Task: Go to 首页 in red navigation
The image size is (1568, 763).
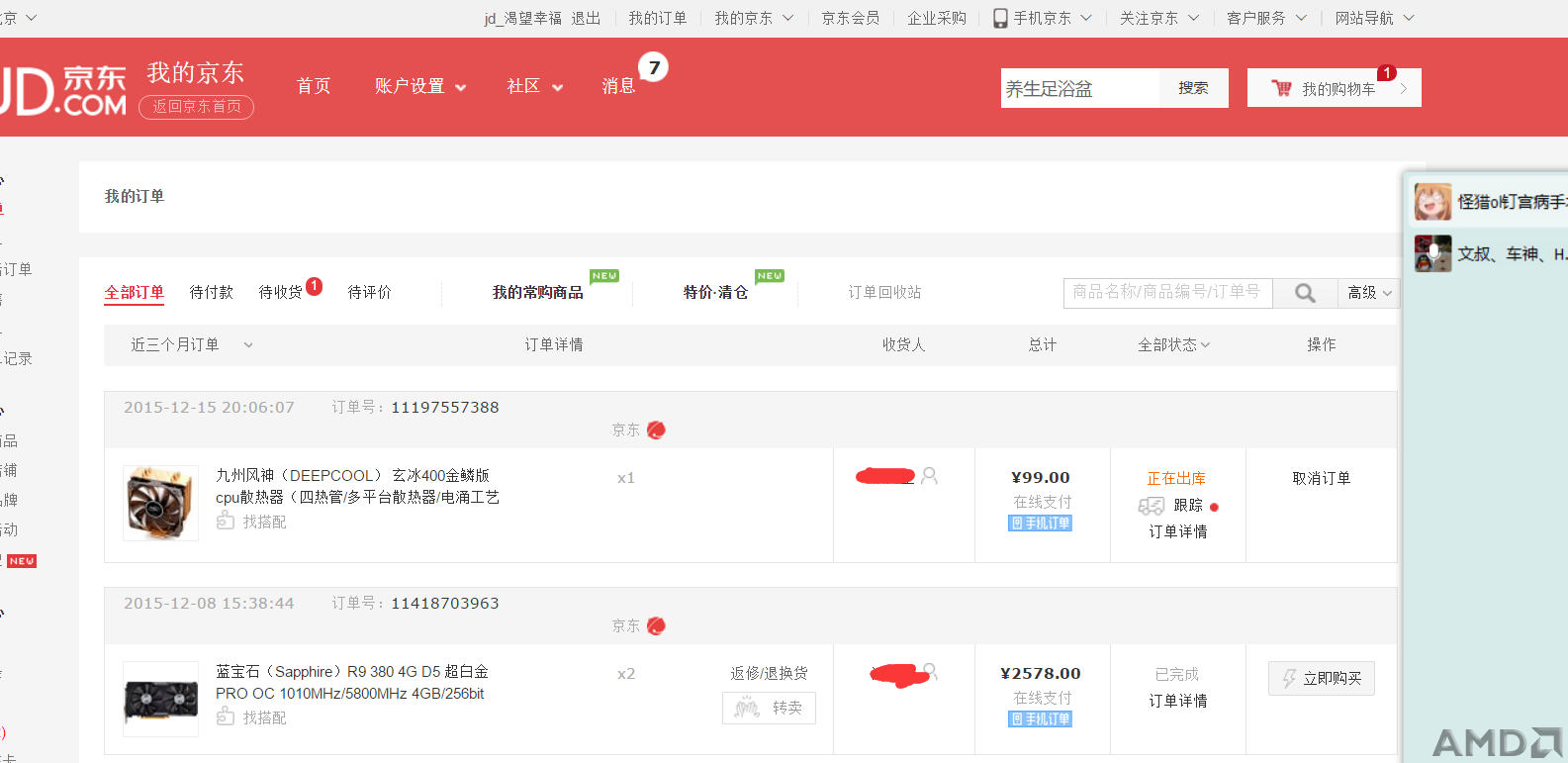Action: [x=314, y=86]
